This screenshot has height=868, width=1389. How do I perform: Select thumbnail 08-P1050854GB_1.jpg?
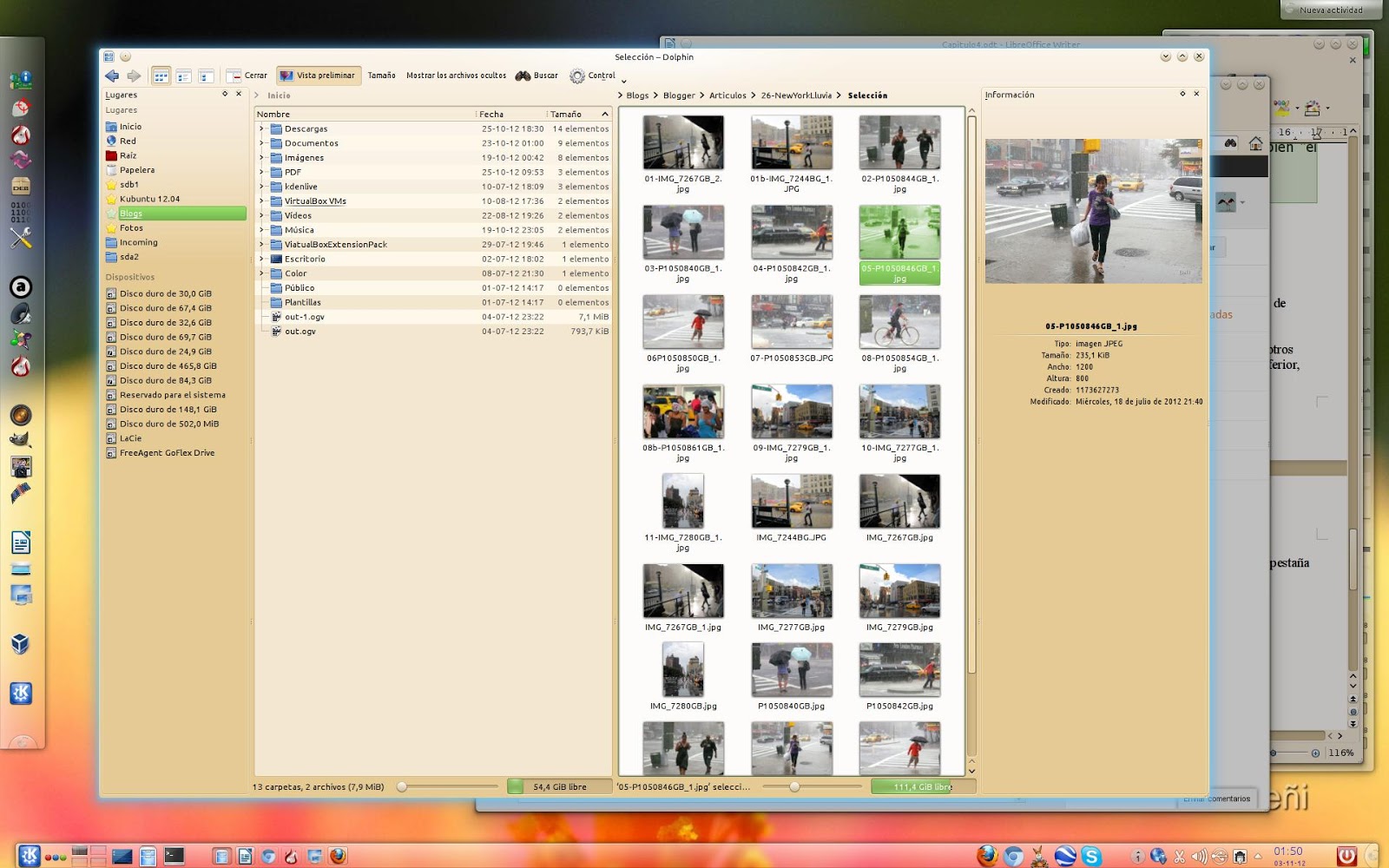pos(900,322)
